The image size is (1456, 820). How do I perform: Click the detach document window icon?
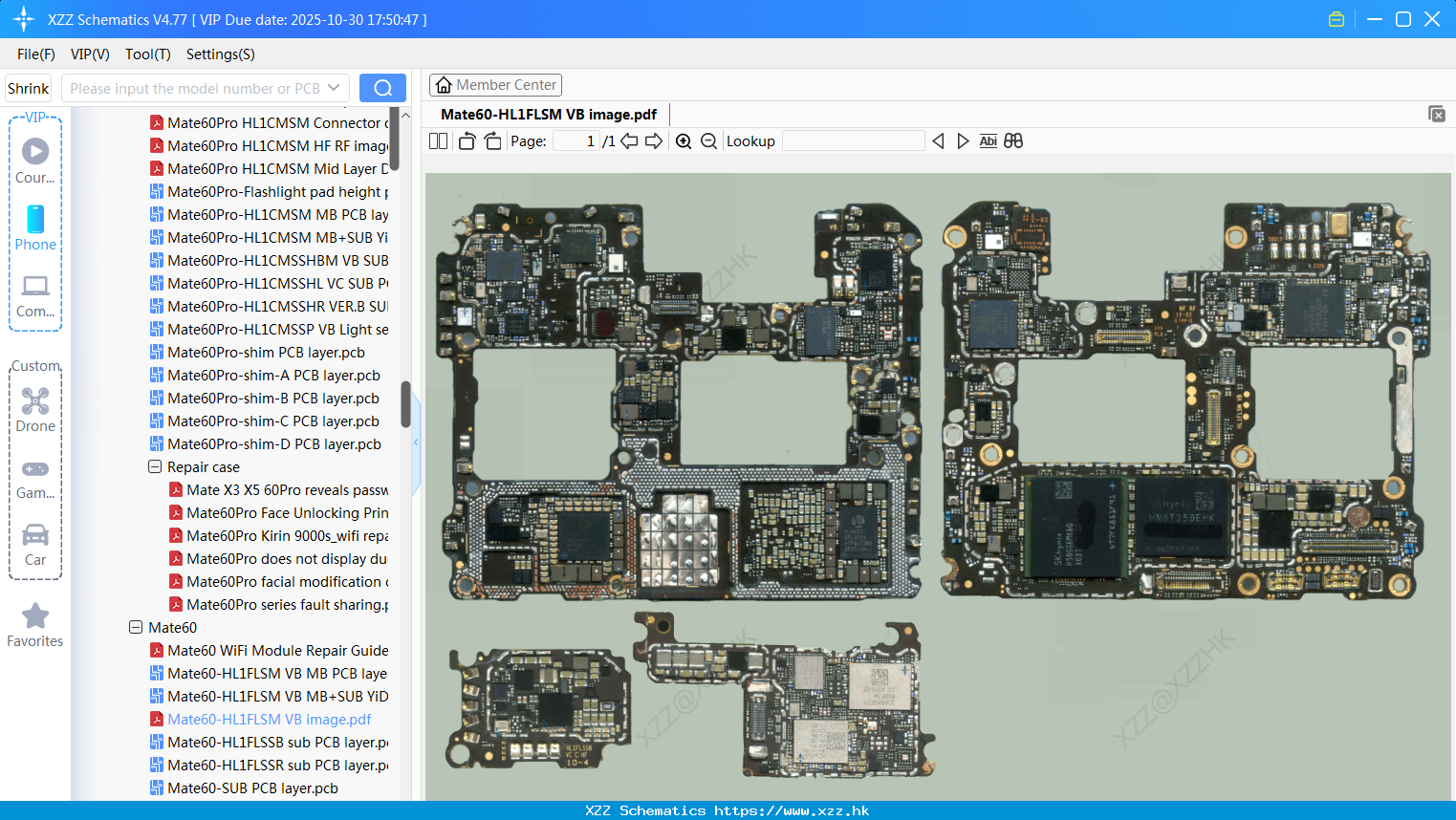(1437, 114)
